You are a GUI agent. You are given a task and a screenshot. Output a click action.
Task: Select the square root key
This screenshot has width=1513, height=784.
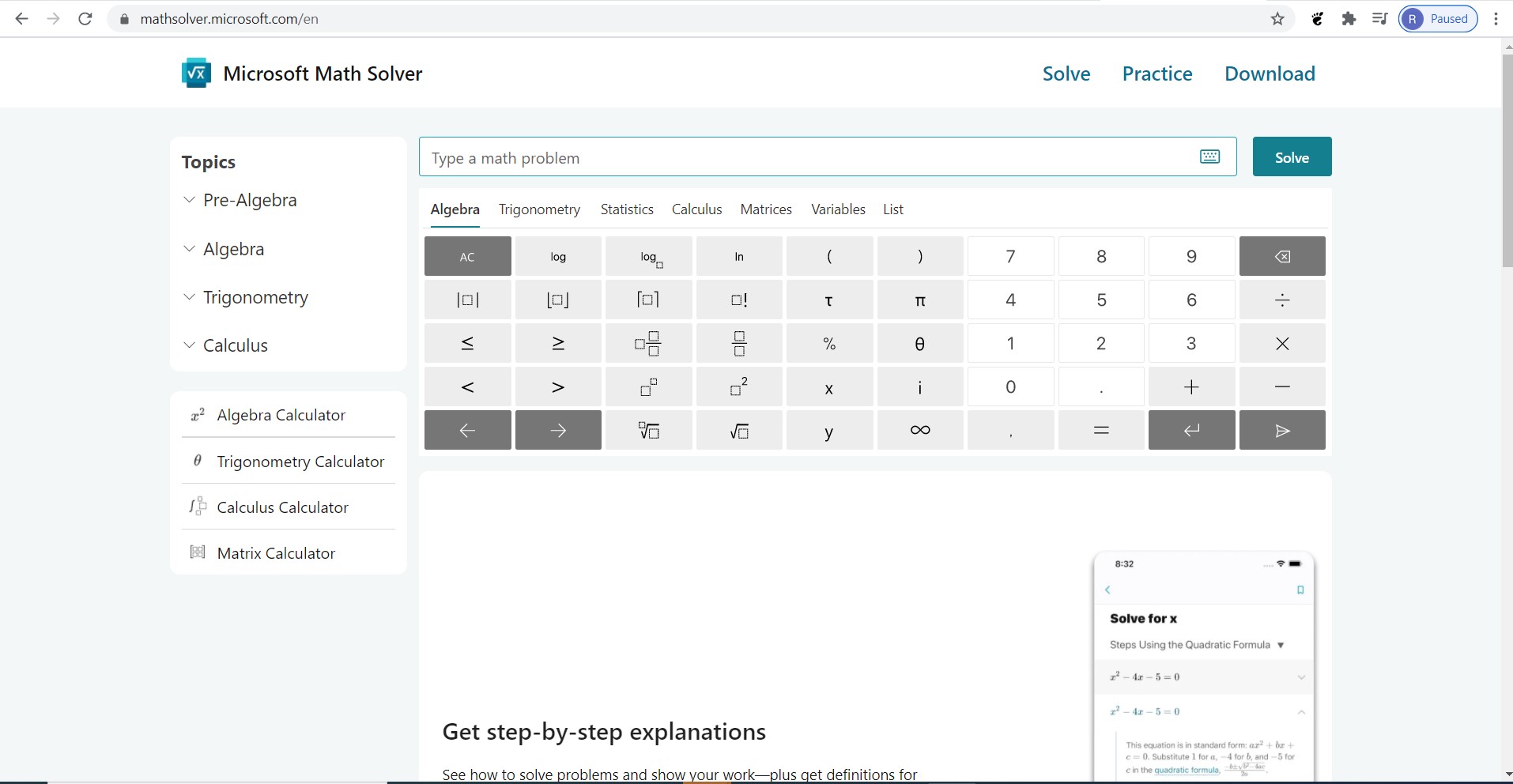pos(738,430)
